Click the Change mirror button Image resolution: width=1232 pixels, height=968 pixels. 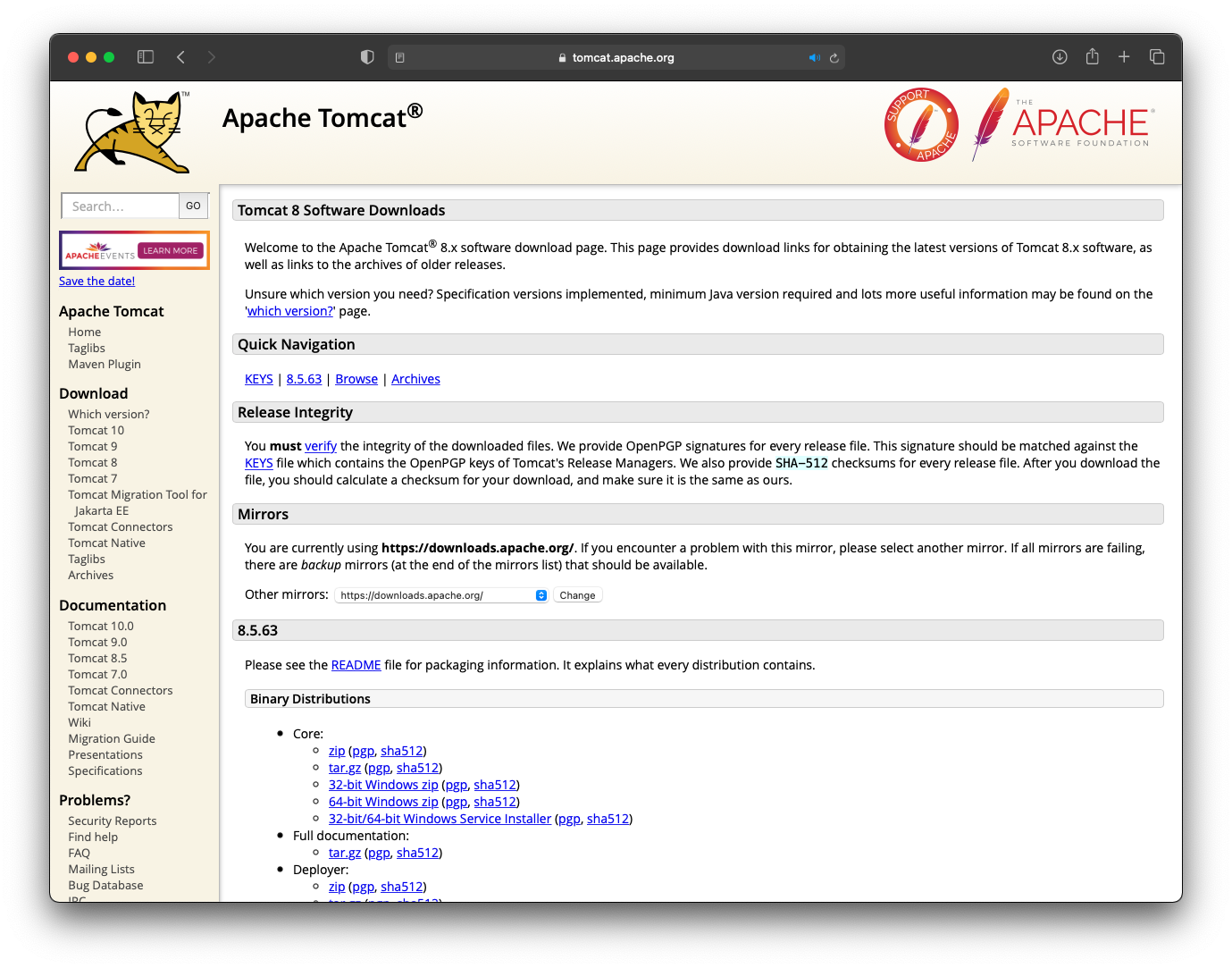click(x=577, y=595)
